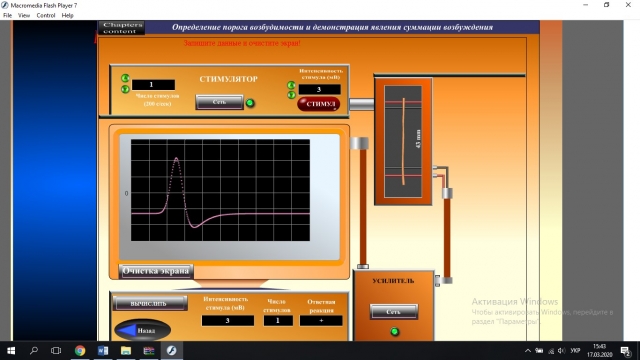Decrease number of stimuli with down arrow
The width and height of the screenshot is (640, 360).
[125, 89]
